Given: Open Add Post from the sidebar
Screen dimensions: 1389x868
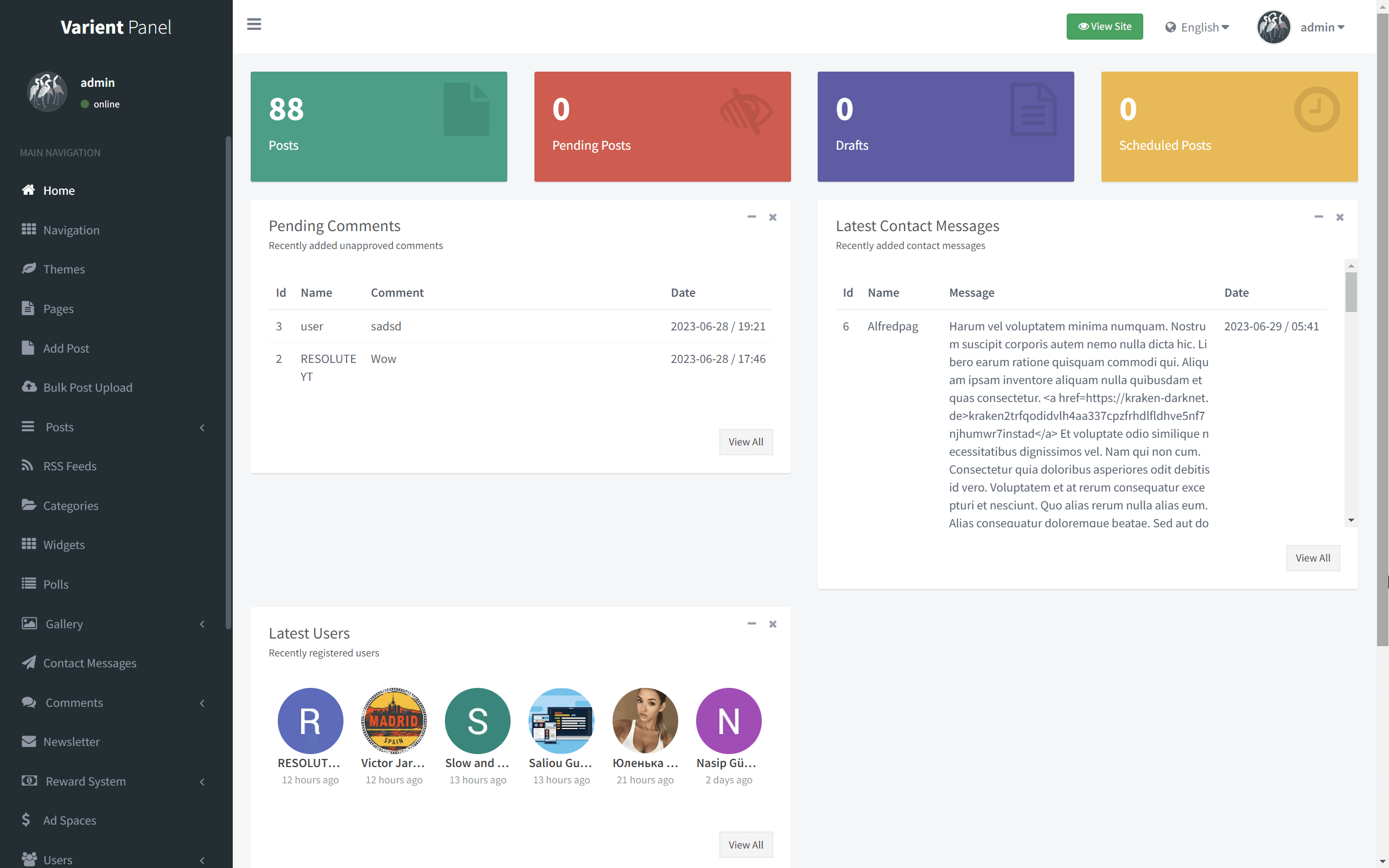Looking at the screenshot, I should pos(66,348).
